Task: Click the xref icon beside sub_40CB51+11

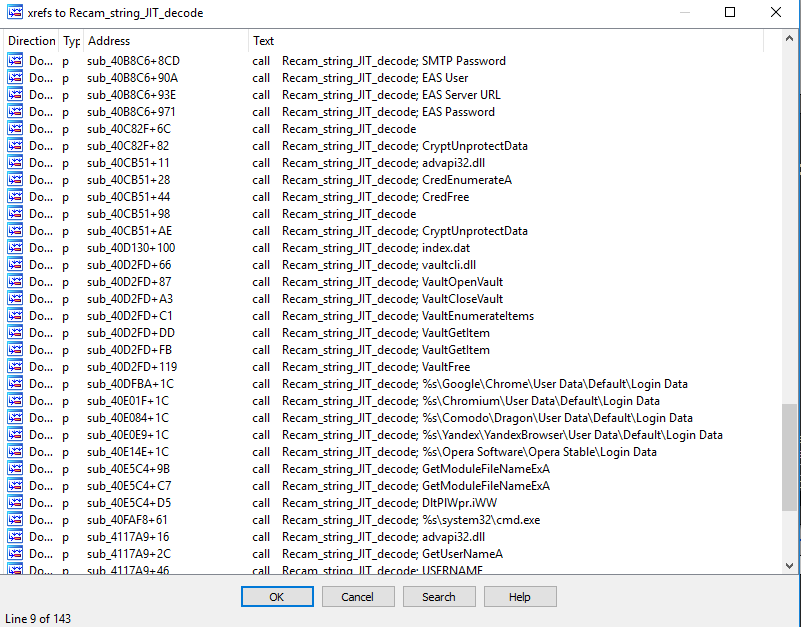Action: pyautogui.click(x=15, y=162)
